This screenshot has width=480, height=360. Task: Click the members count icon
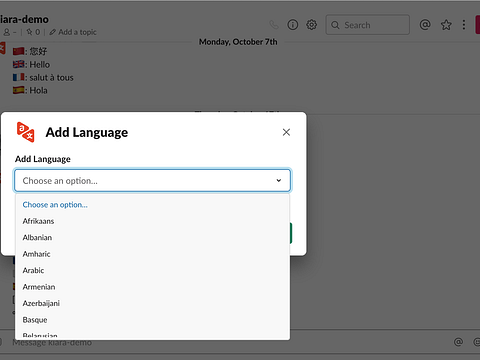coord(7,32)
